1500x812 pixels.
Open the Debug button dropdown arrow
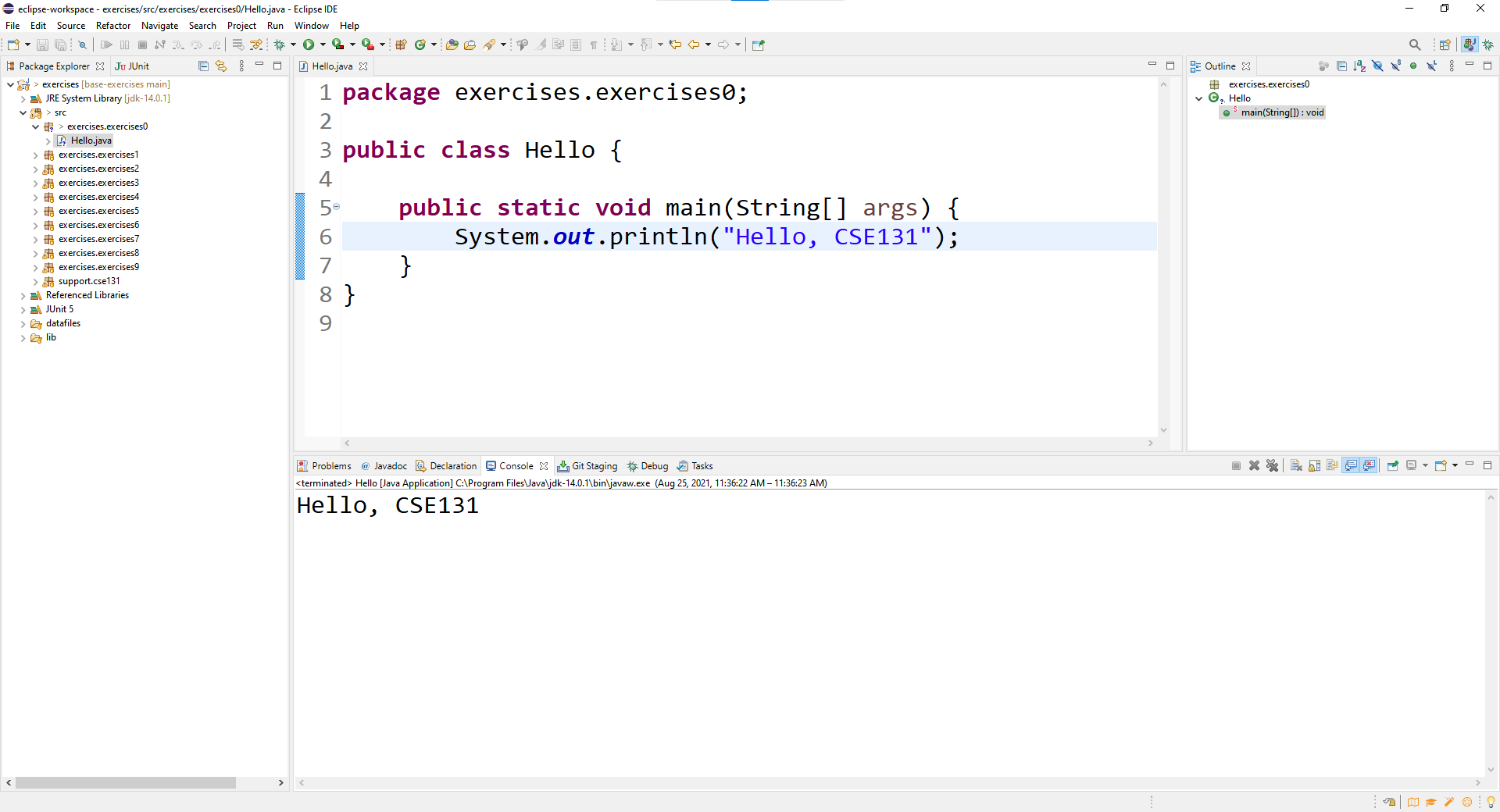pyautogui.click(x=293, y=45)
